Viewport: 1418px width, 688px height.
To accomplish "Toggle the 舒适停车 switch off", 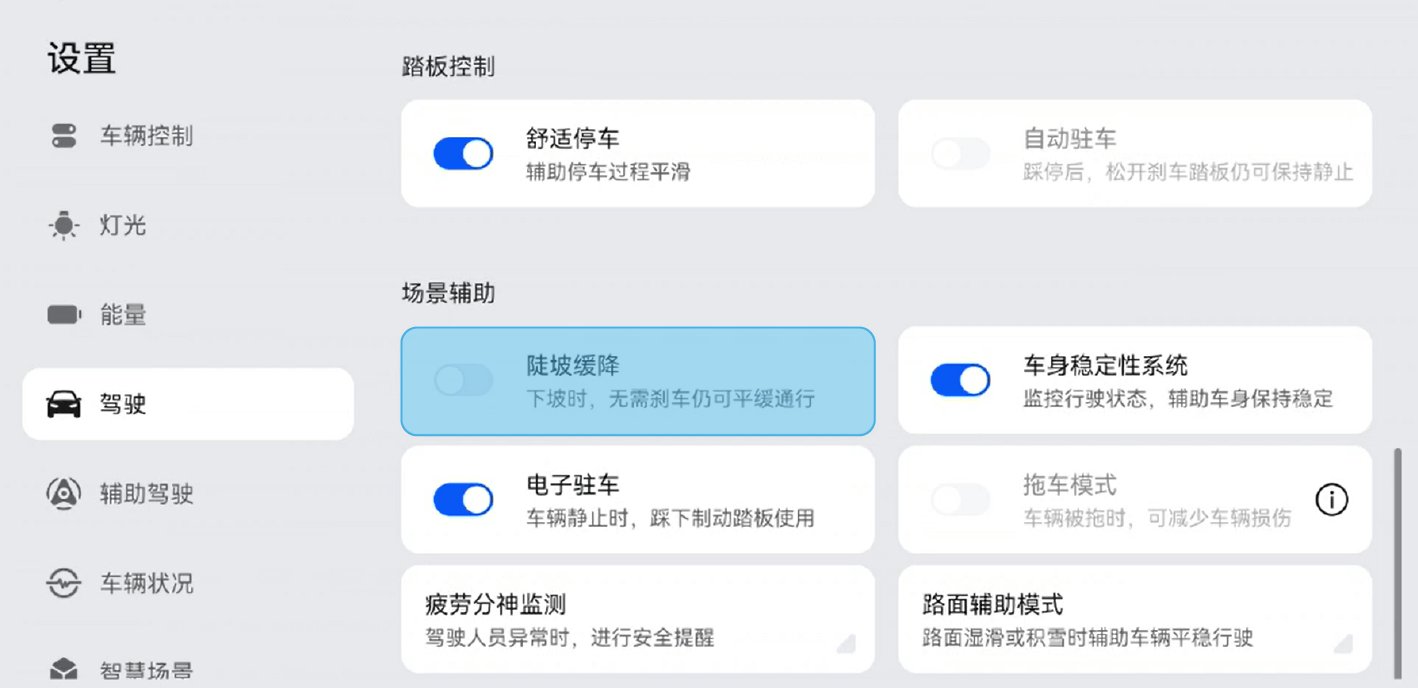I will 463,154.
